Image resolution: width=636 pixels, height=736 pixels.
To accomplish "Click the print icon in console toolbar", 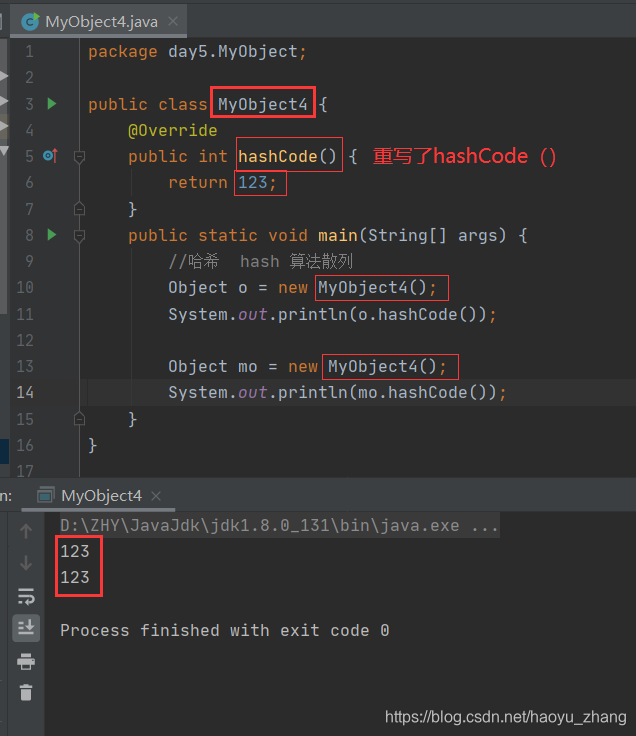I will pyautogui.click(x=26, y=661).
